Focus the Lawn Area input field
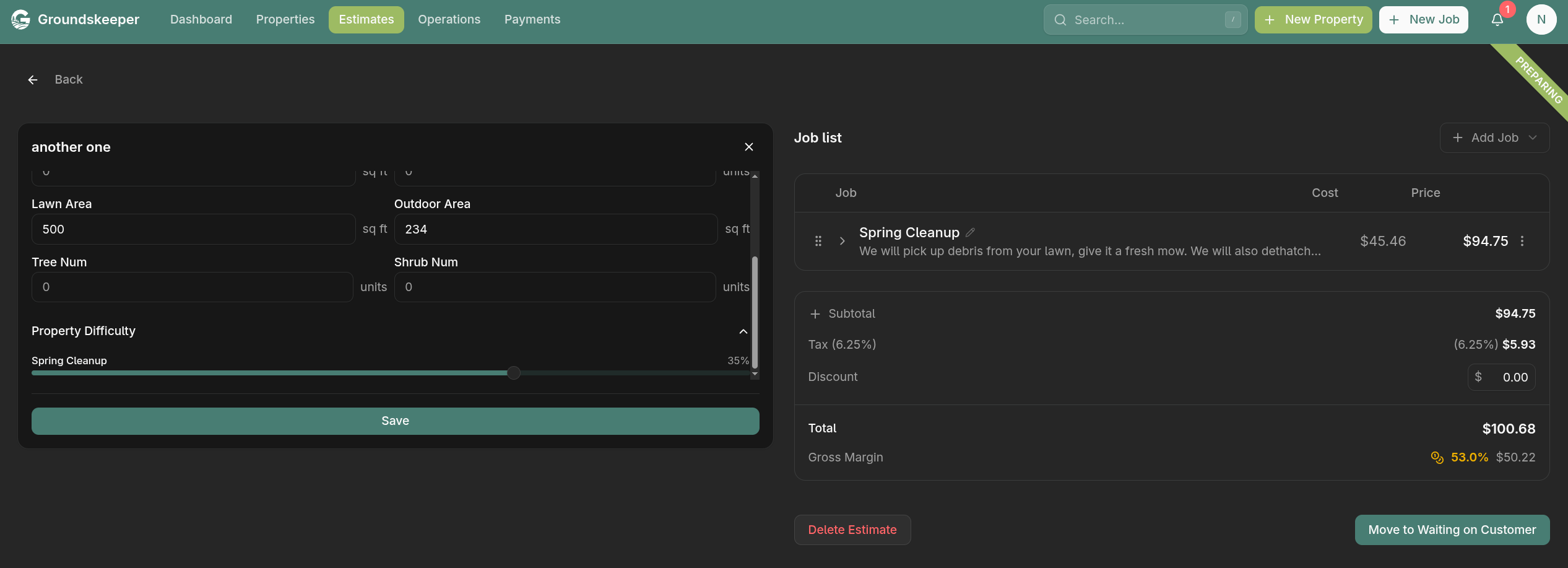The image size is (1568, 568). [x=193, y=229]
